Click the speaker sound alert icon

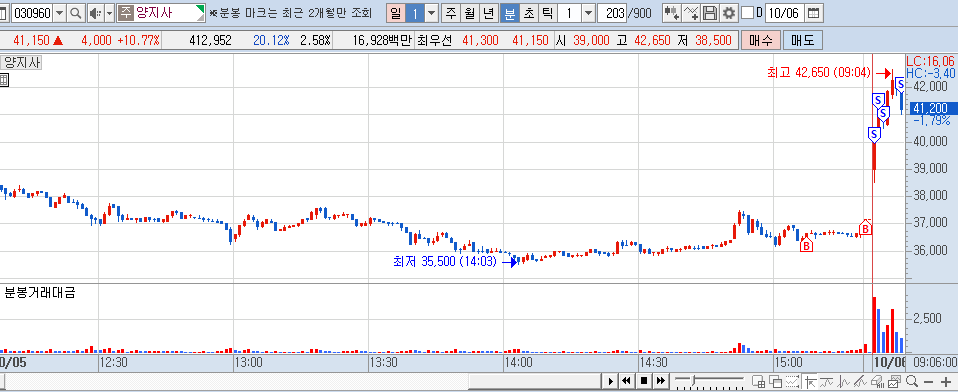pos(95,12)
